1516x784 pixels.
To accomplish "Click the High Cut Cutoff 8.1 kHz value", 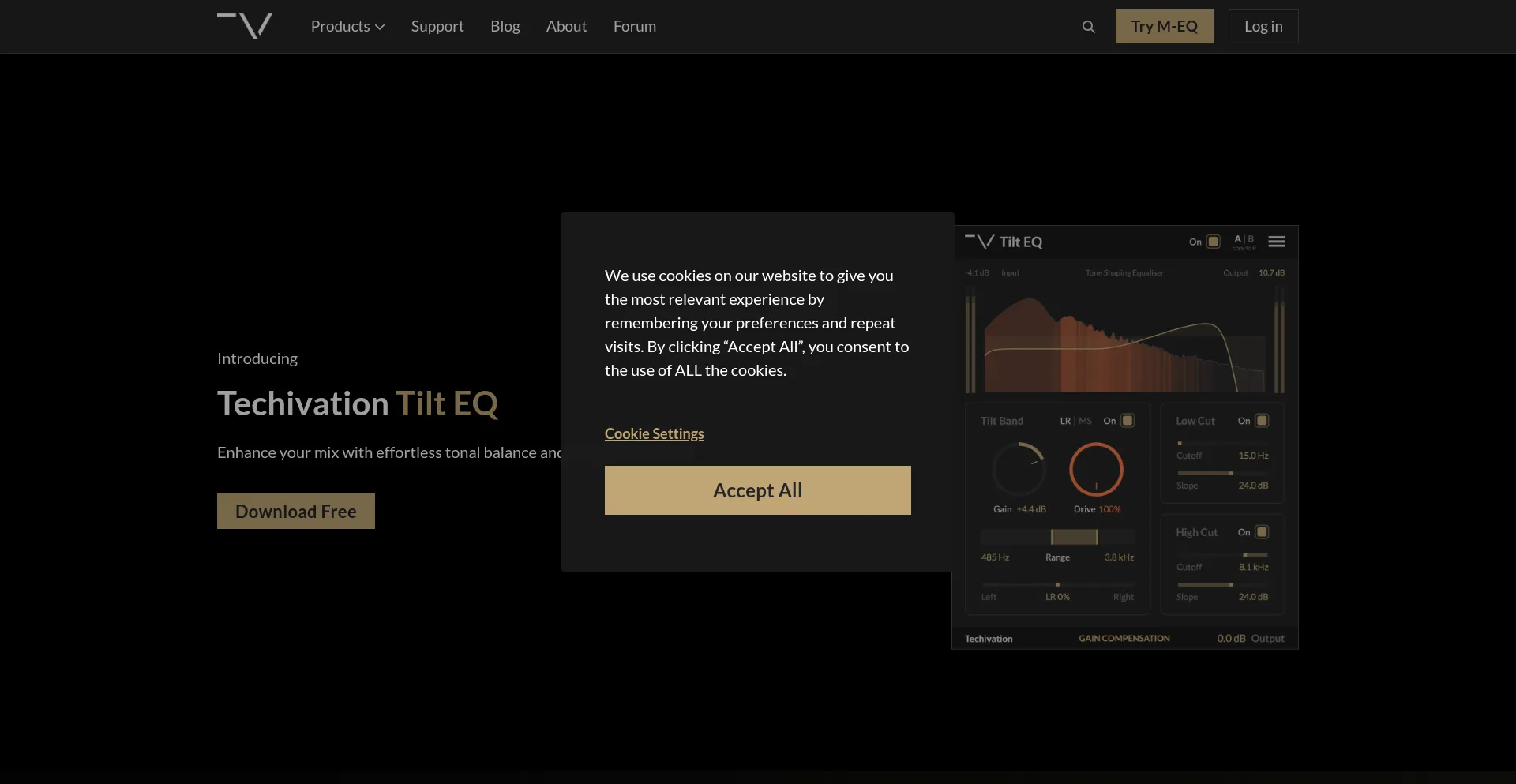I will click(1254, 567).
